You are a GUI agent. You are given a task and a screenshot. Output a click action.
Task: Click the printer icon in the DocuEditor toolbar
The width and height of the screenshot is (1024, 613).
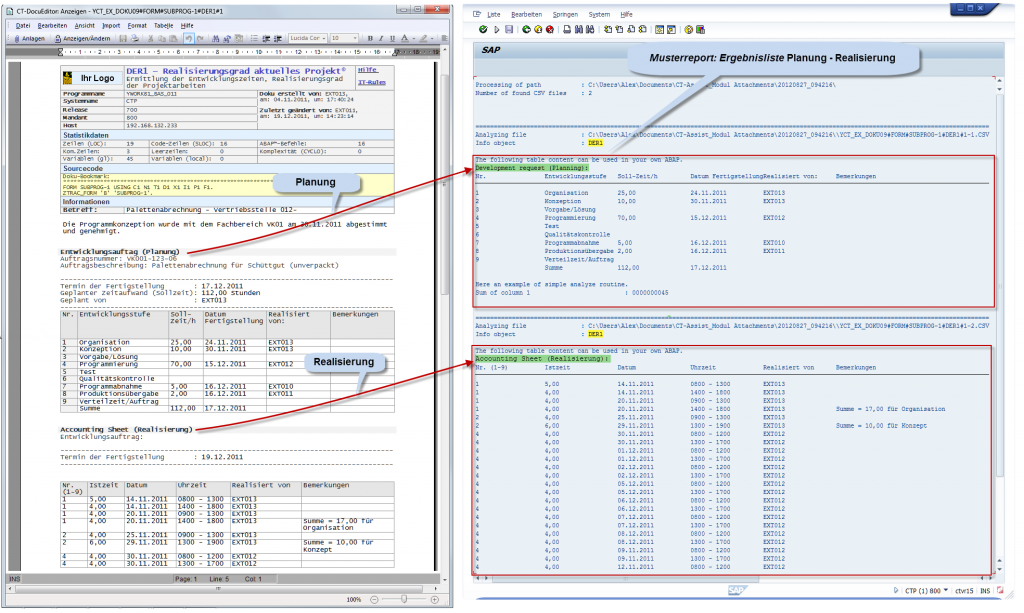pyautogui.click(x=133, y=39)
